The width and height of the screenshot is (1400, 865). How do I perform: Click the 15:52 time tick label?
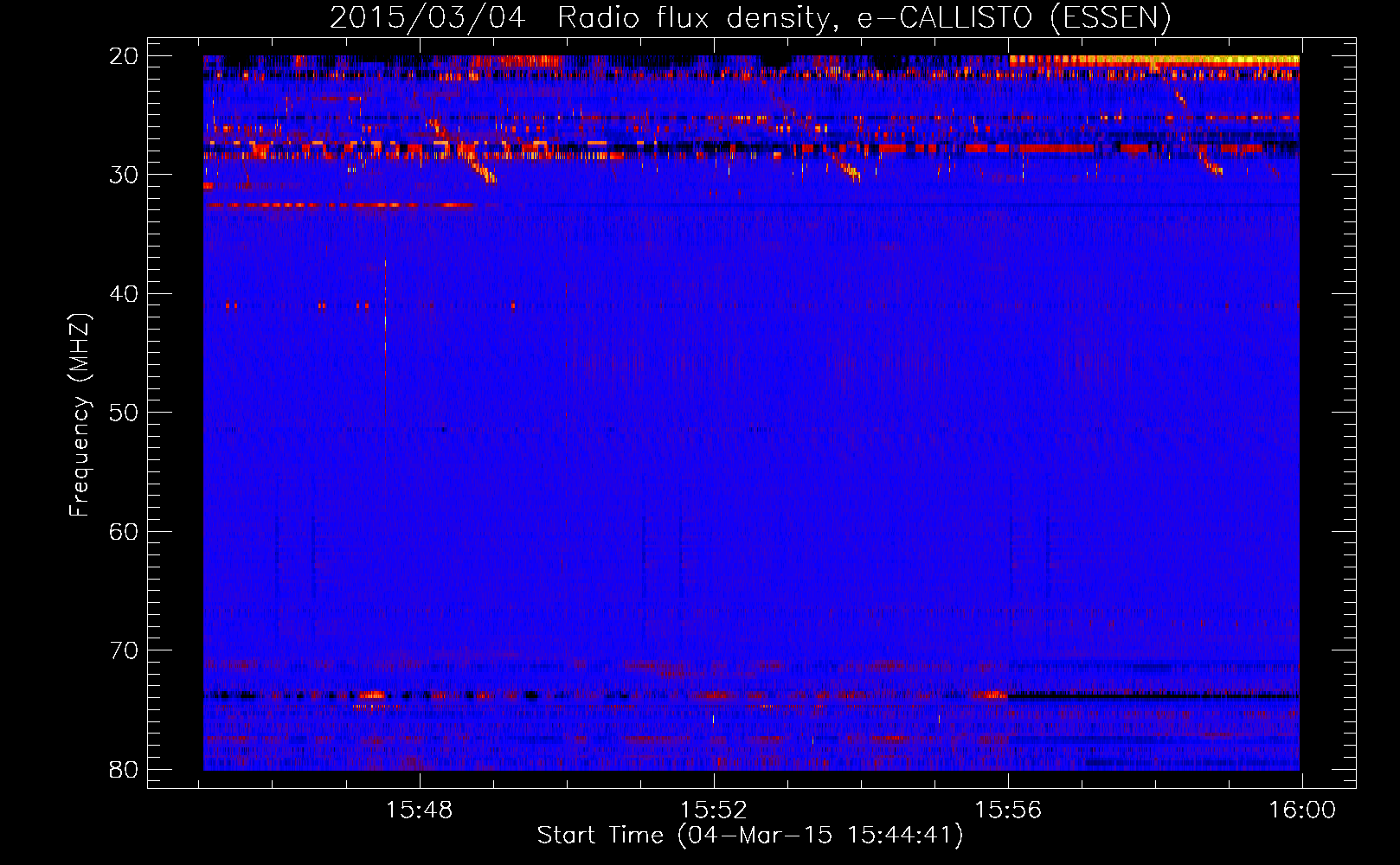click(x=713, y=811)
